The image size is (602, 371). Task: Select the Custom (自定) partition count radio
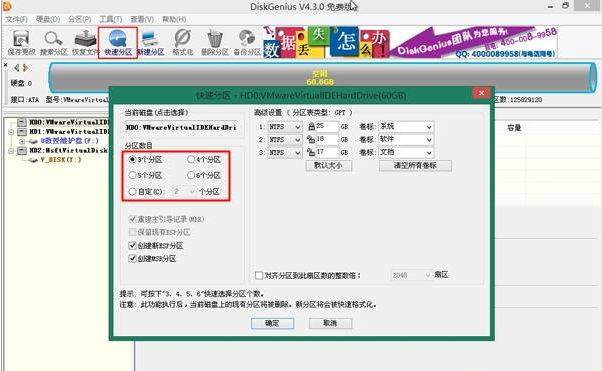[x=132, y=191]
